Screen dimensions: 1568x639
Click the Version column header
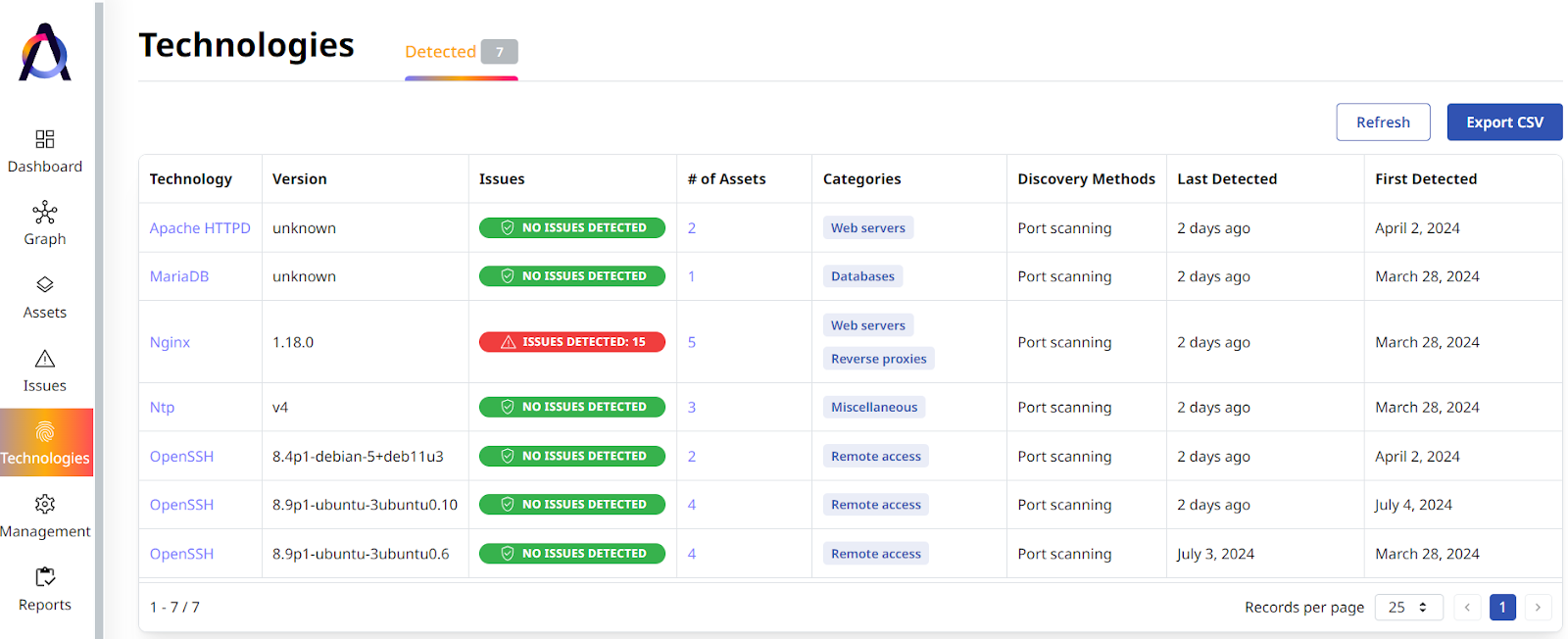point(300,179)
